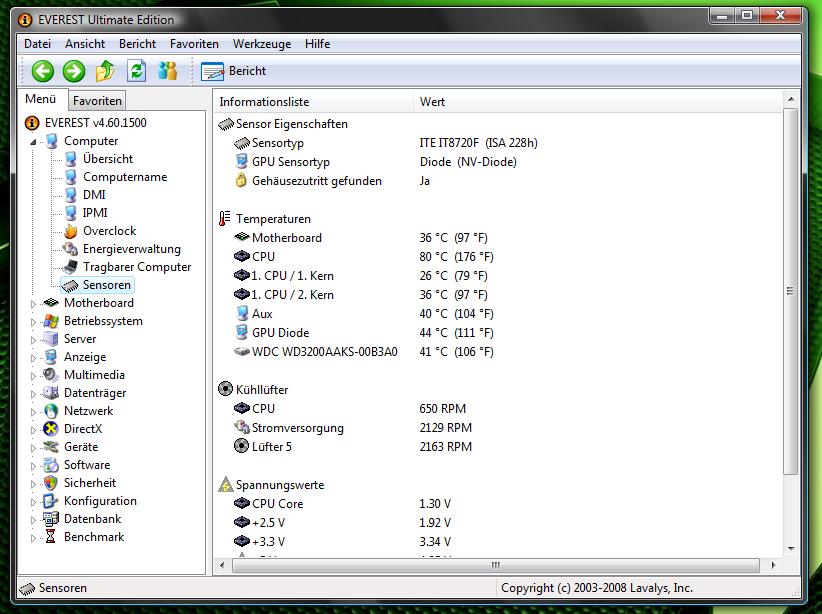Click the horizontal scrollbar right arrow
Screen dimensions: 822x614
(x=774, y=565)
